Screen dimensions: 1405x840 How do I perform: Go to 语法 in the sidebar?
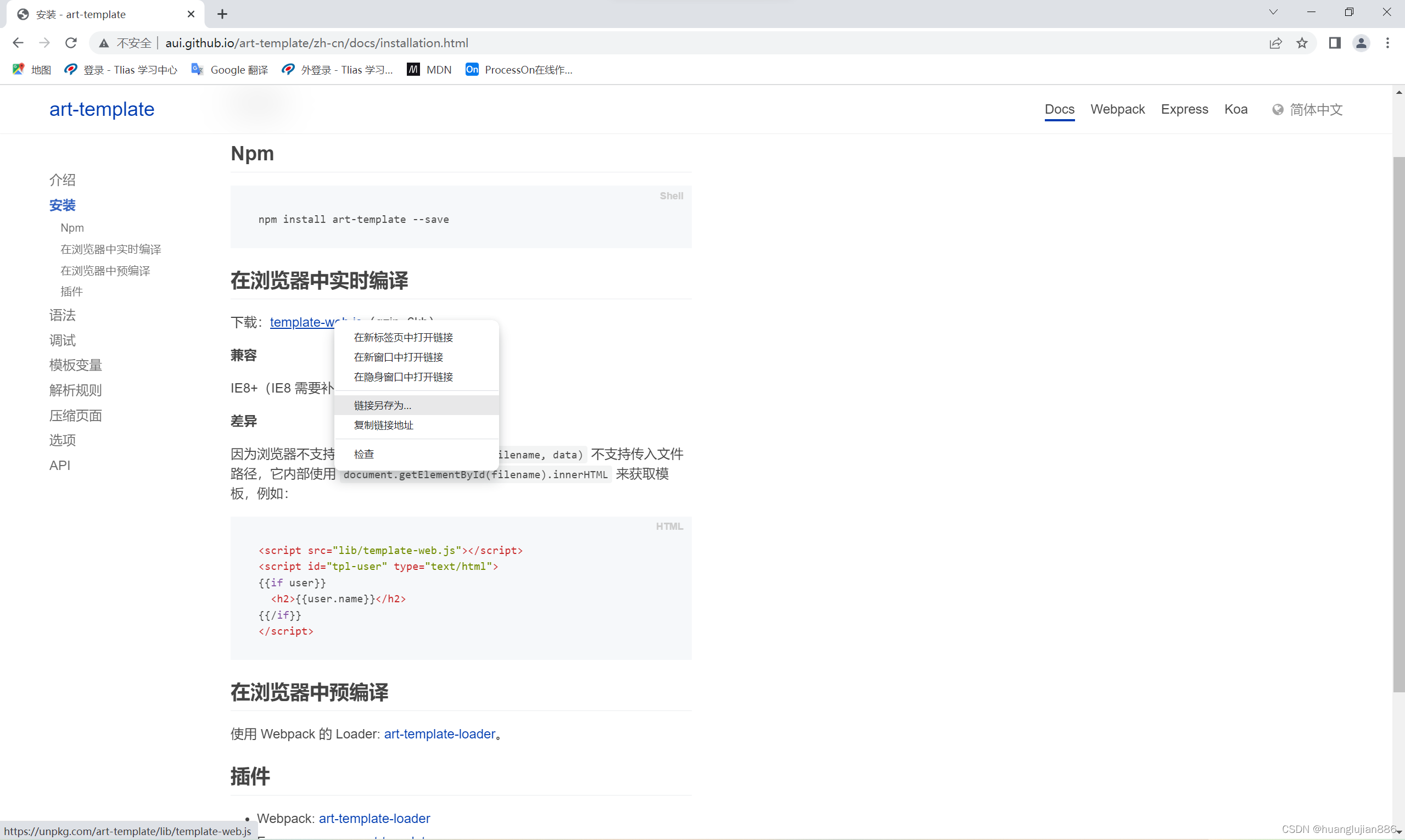pos(62,315)
